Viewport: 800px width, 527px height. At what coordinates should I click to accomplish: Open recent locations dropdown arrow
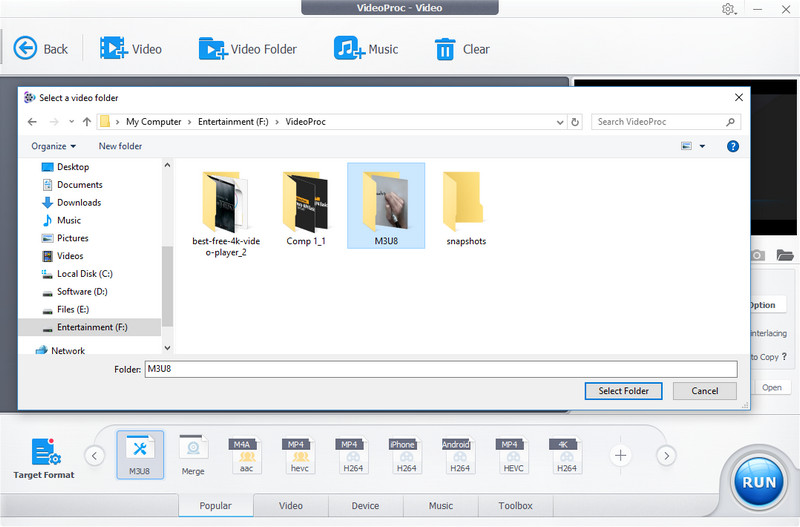pyautogui.click(x=71, y=121)
